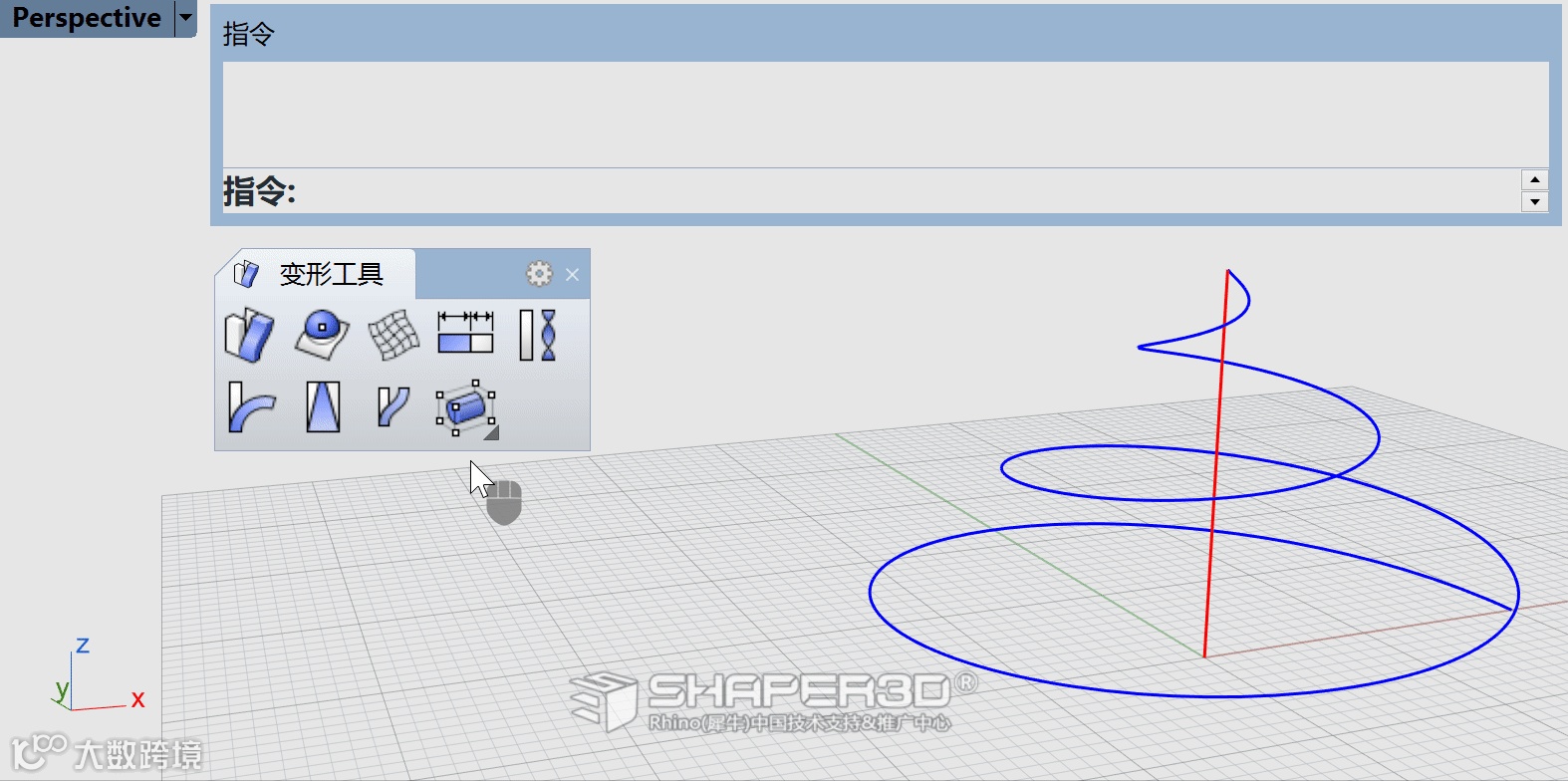
Task: Open the Perspective viewport dropdown arrow
Action: pyautogui.click(x=186, y=18)
